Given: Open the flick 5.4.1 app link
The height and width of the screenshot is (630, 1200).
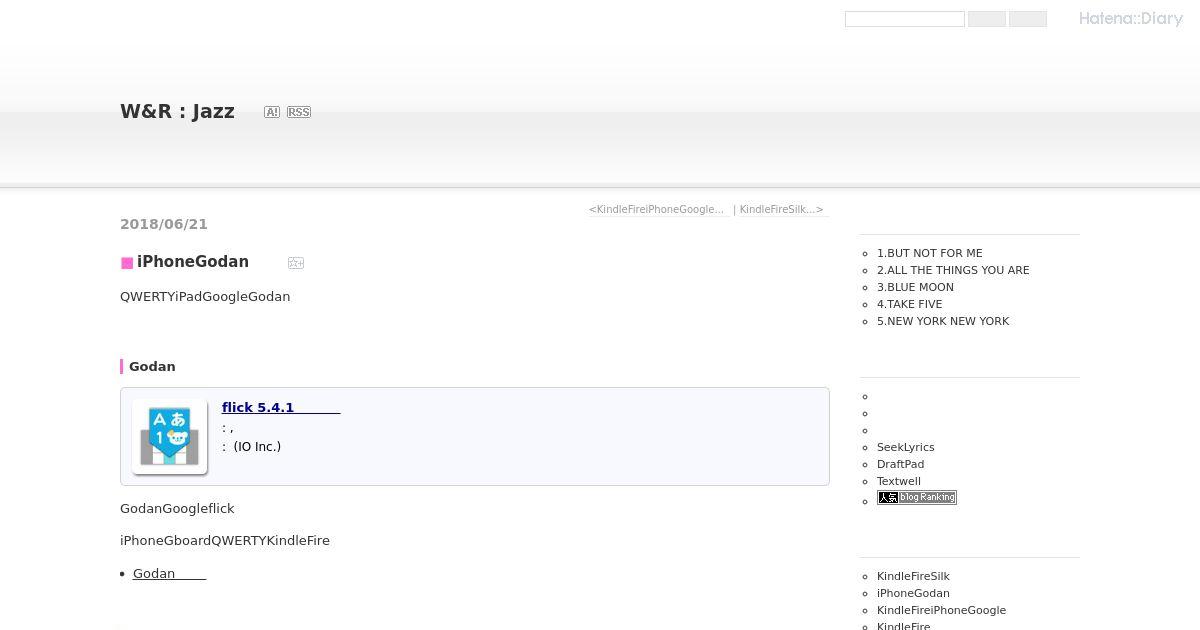Looking at the screenshot, I should point(281,407).
